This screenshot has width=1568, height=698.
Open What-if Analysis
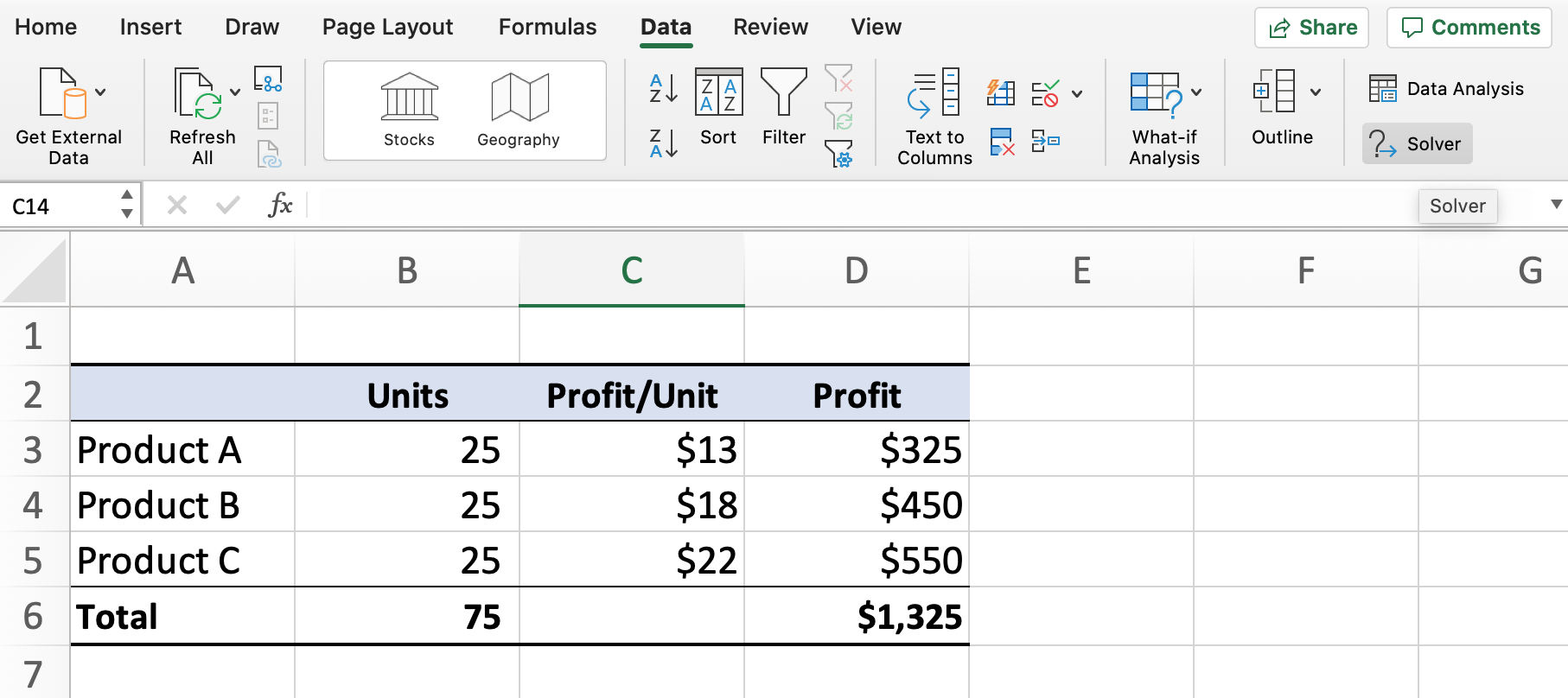1164,118
